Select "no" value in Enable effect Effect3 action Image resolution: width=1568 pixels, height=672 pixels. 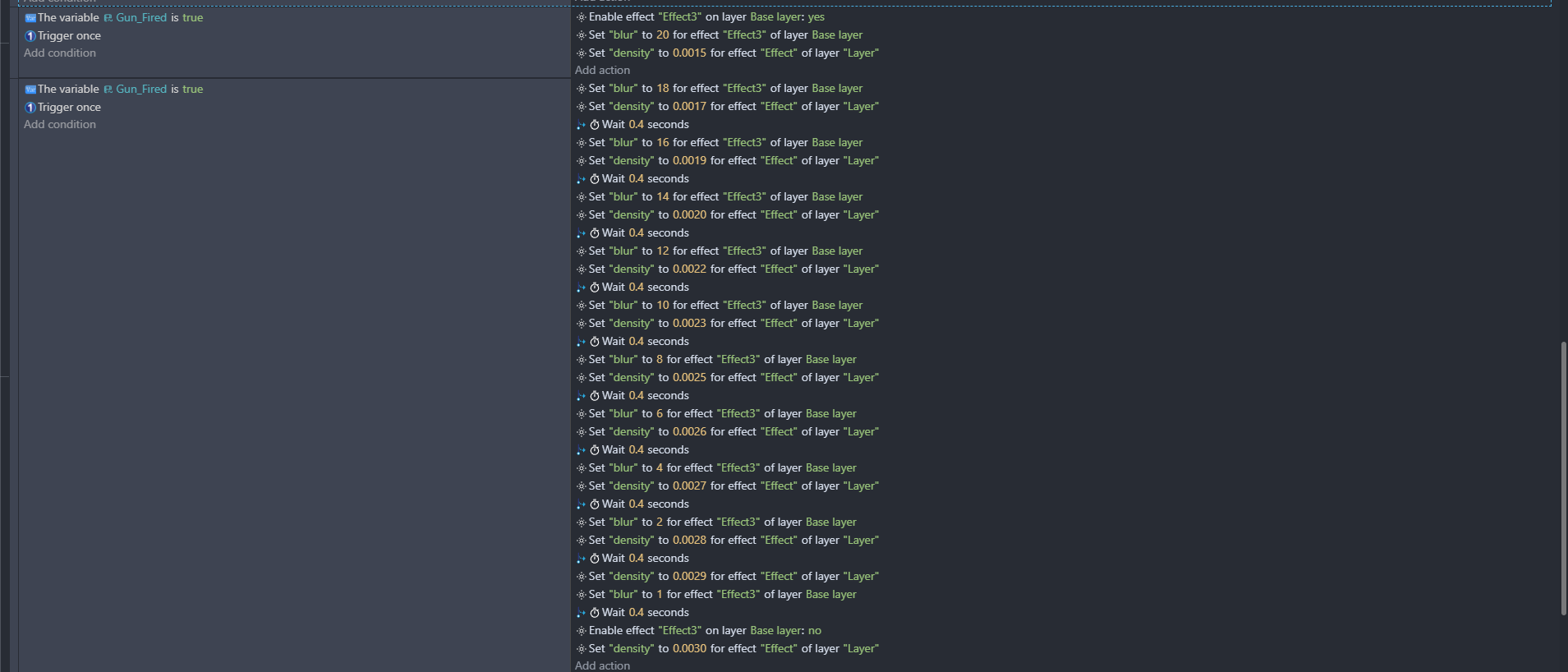tap(815, 631)
